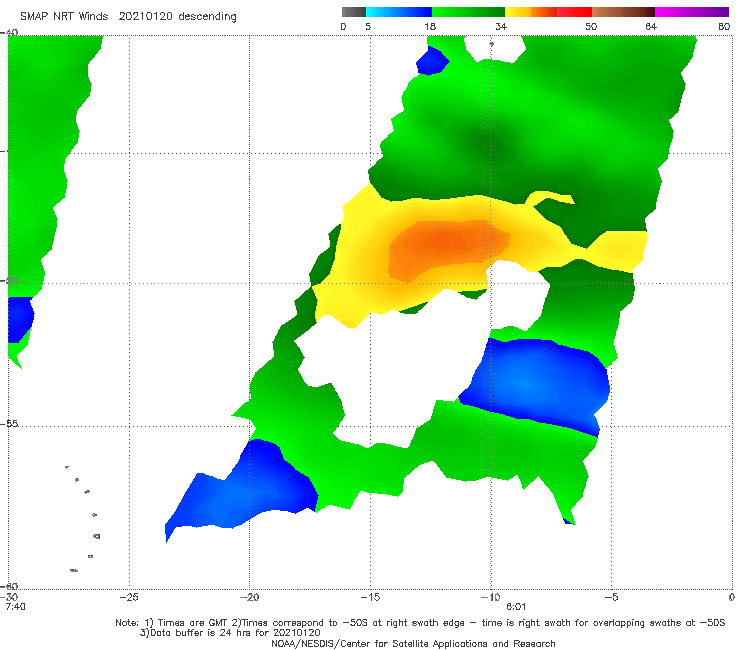The height and width of the screenshot is (650, 740).
Task: Select the cyan-to-blue colorbar segment
Action: coord(399,12)
